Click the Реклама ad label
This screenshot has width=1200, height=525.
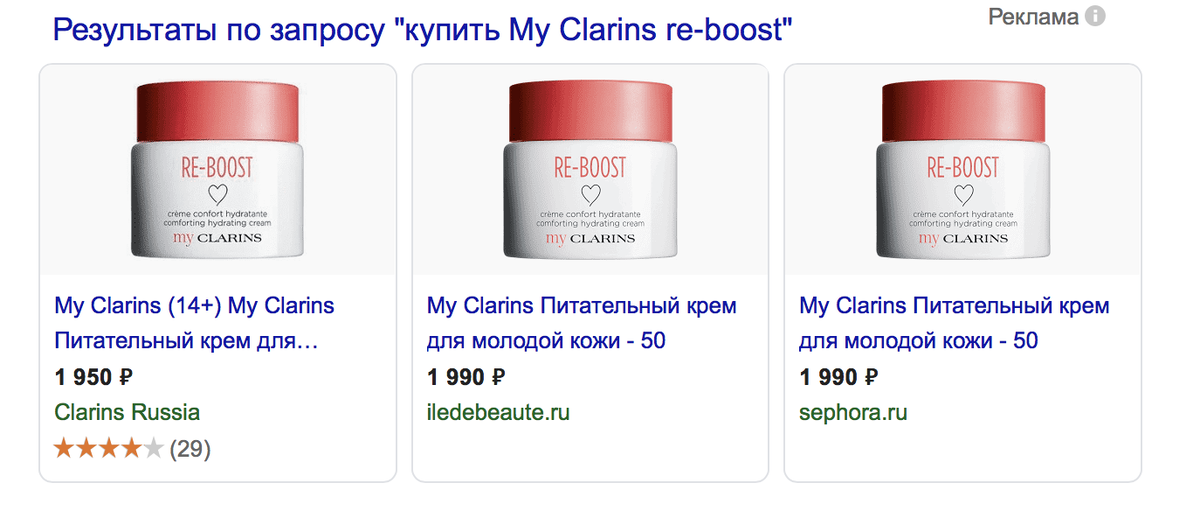click(x=1033, y=17)
